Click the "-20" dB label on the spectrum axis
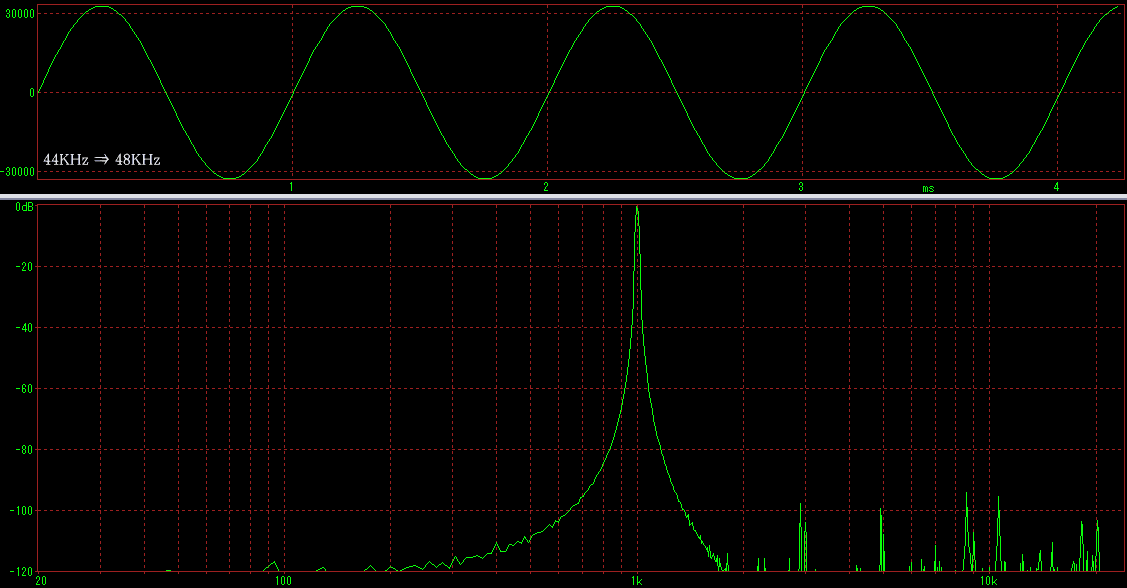1127x588 pixels. 24,267
